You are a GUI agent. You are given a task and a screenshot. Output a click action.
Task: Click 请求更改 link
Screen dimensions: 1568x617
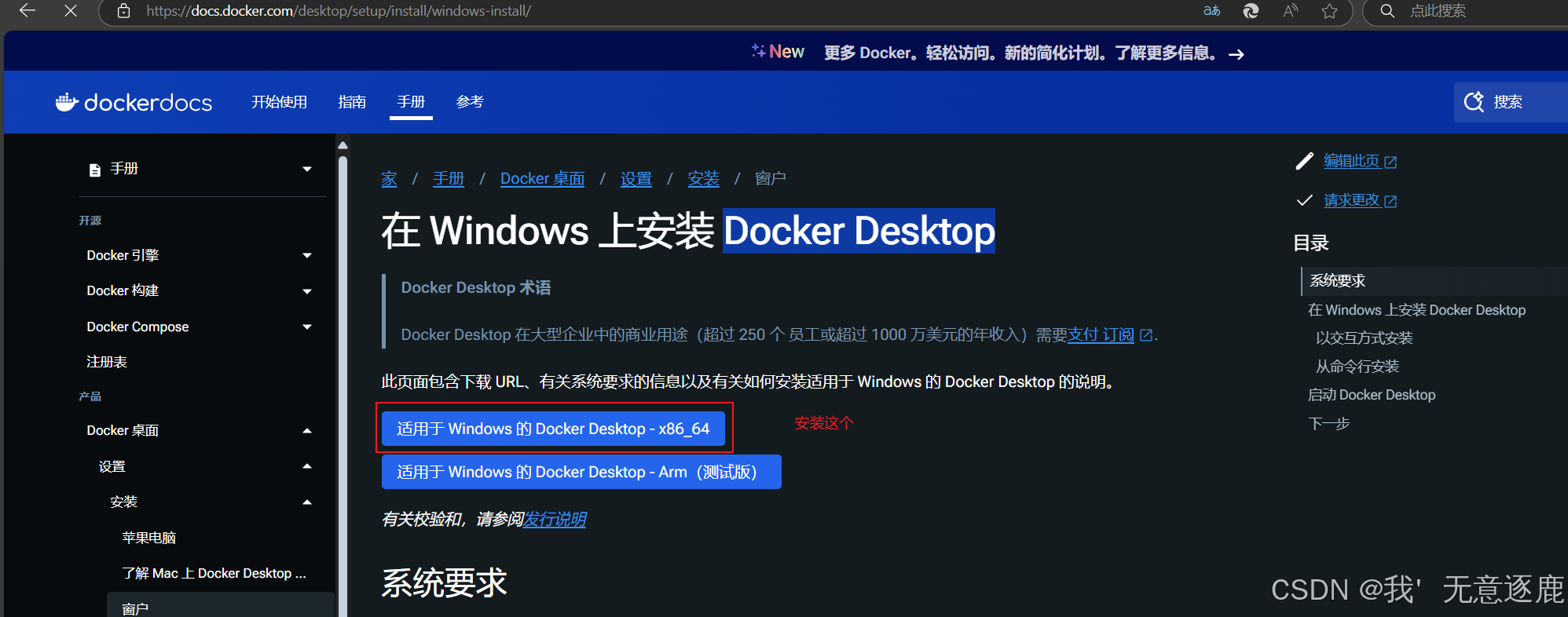(x=1351, y=200)
